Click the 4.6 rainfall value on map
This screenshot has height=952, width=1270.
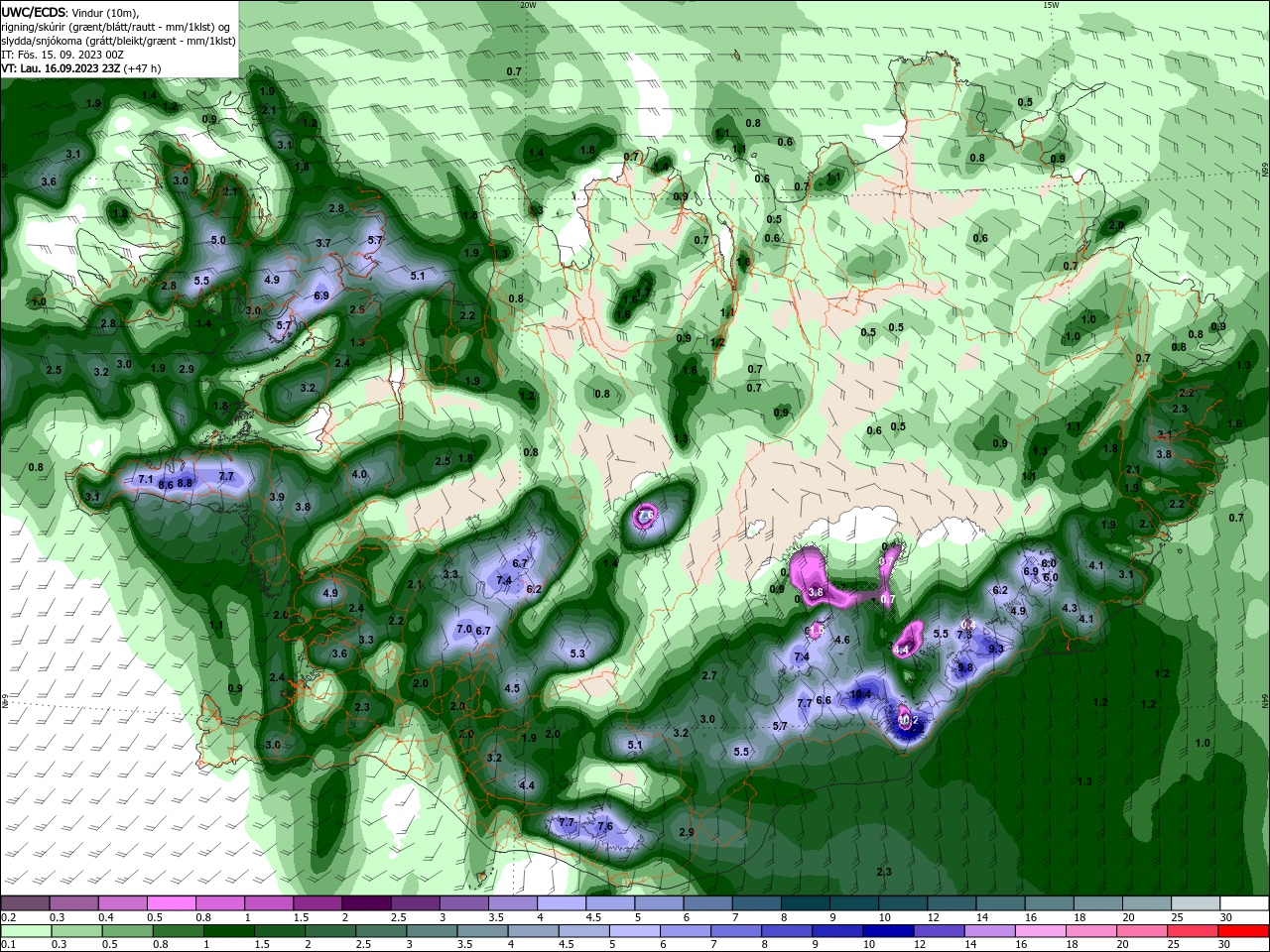[x=842, y=640]
